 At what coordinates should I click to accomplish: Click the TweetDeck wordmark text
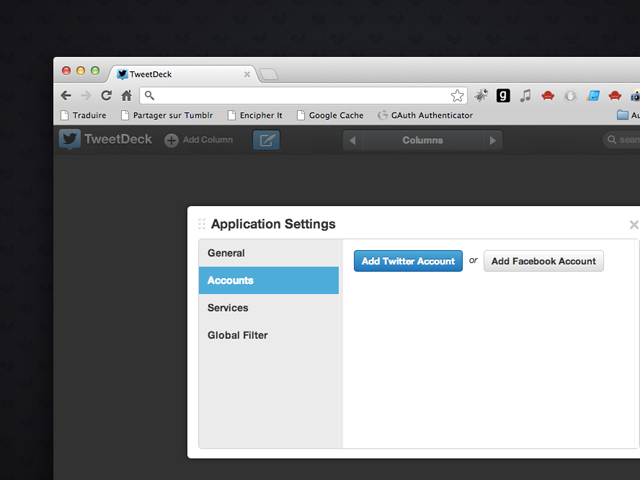[x=118, y=139]
